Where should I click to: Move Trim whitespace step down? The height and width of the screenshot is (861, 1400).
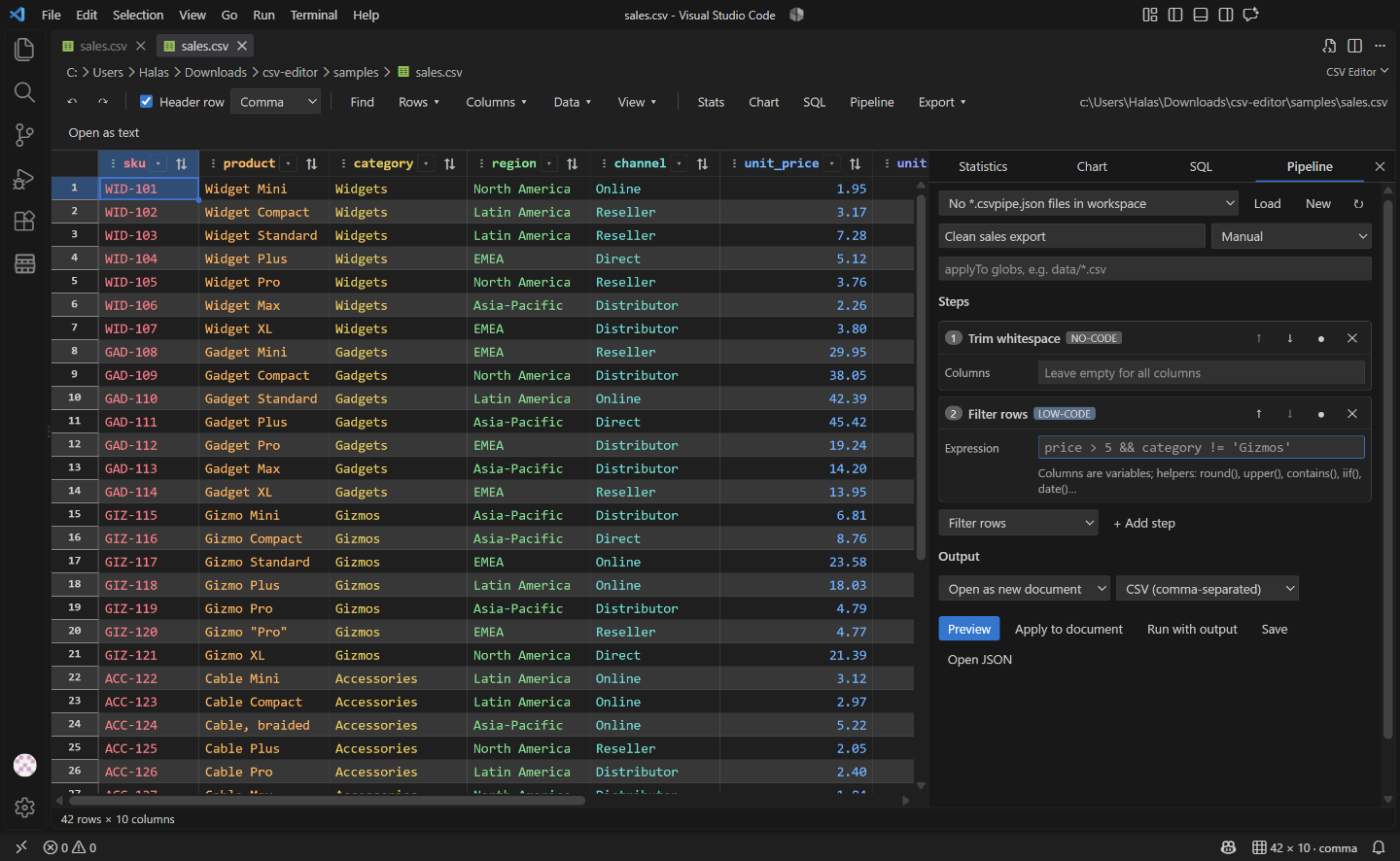[1290, 338]
